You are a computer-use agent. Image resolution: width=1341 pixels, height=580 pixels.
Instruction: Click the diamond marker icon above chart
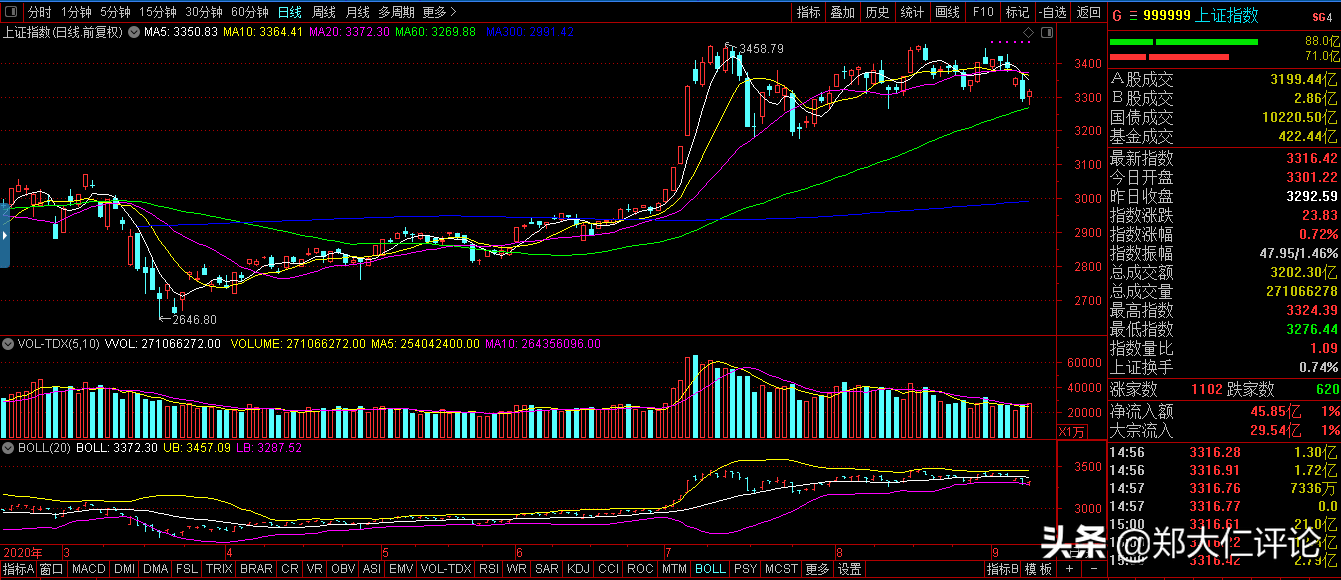[x=1028, y=32]
